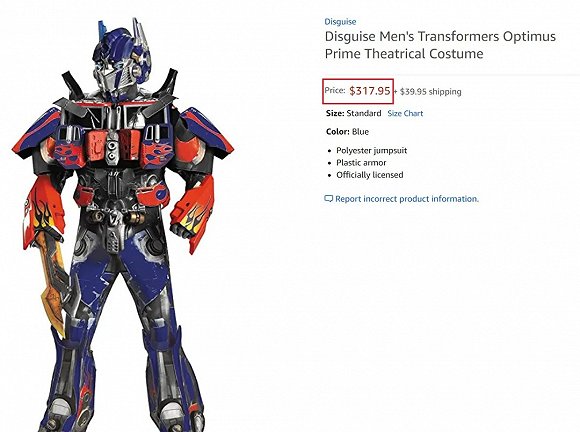
Task: Click the Officially licensed bullet point
Action: coord(370,175)
